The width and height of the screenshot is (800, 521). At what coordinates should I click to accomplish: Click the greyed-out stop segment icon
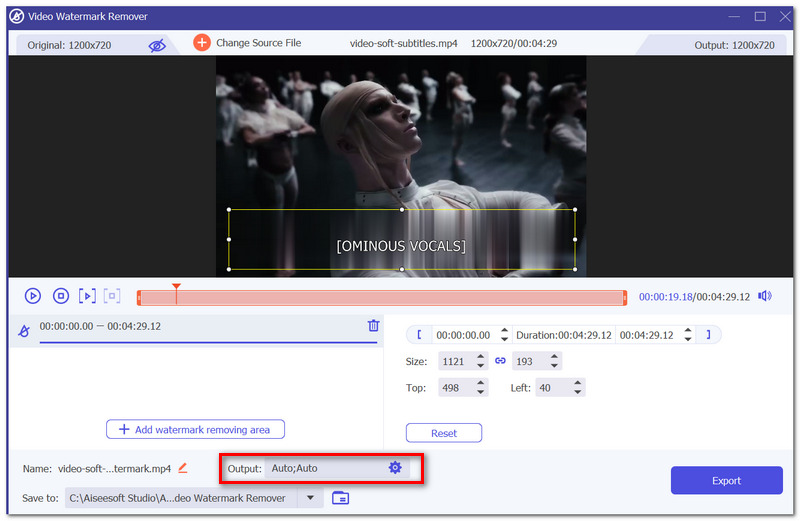click(112, 296)
